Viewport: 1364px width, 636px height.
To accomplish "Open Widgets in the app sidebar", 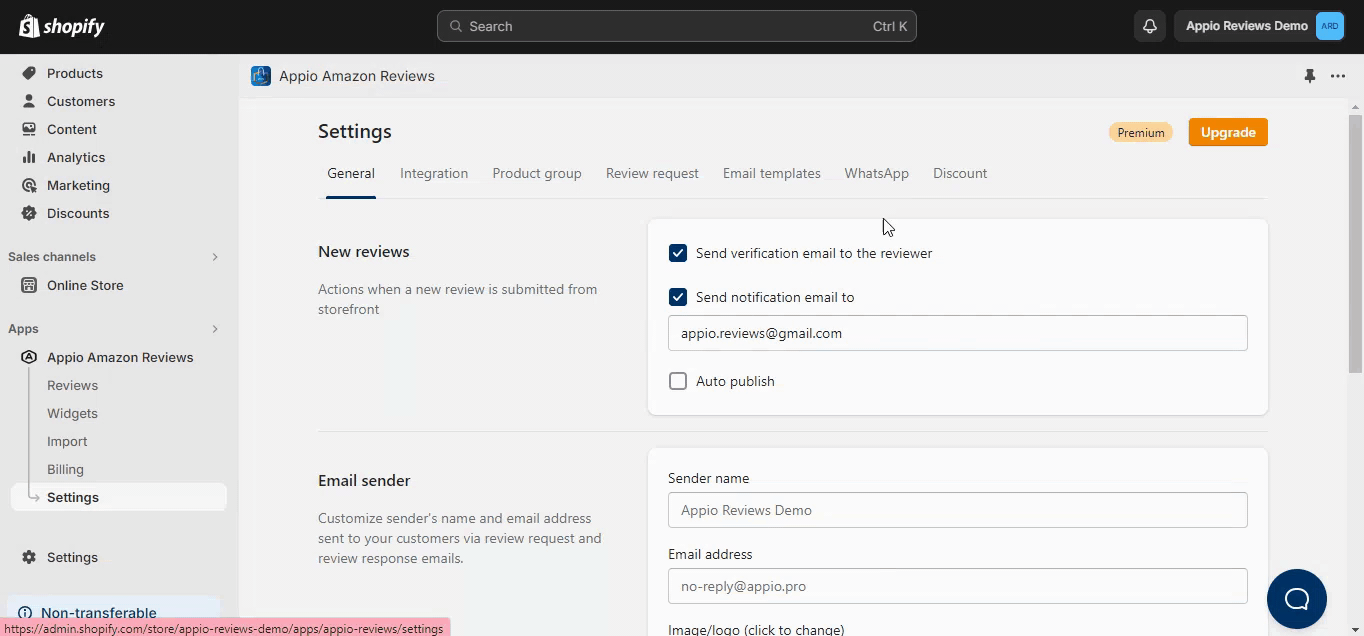I will pos(72,413).
